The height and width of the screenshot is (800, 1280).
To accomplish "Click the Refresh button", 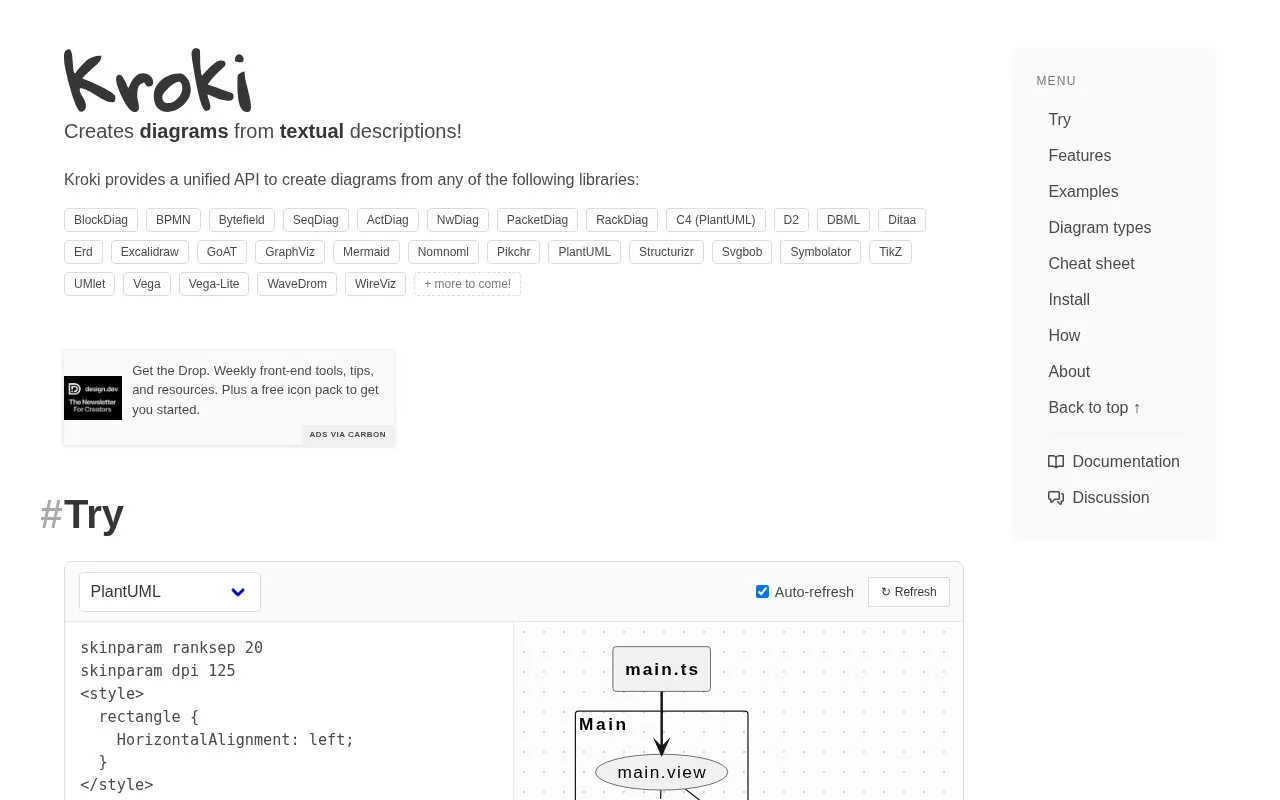I will tap(909, 592).
